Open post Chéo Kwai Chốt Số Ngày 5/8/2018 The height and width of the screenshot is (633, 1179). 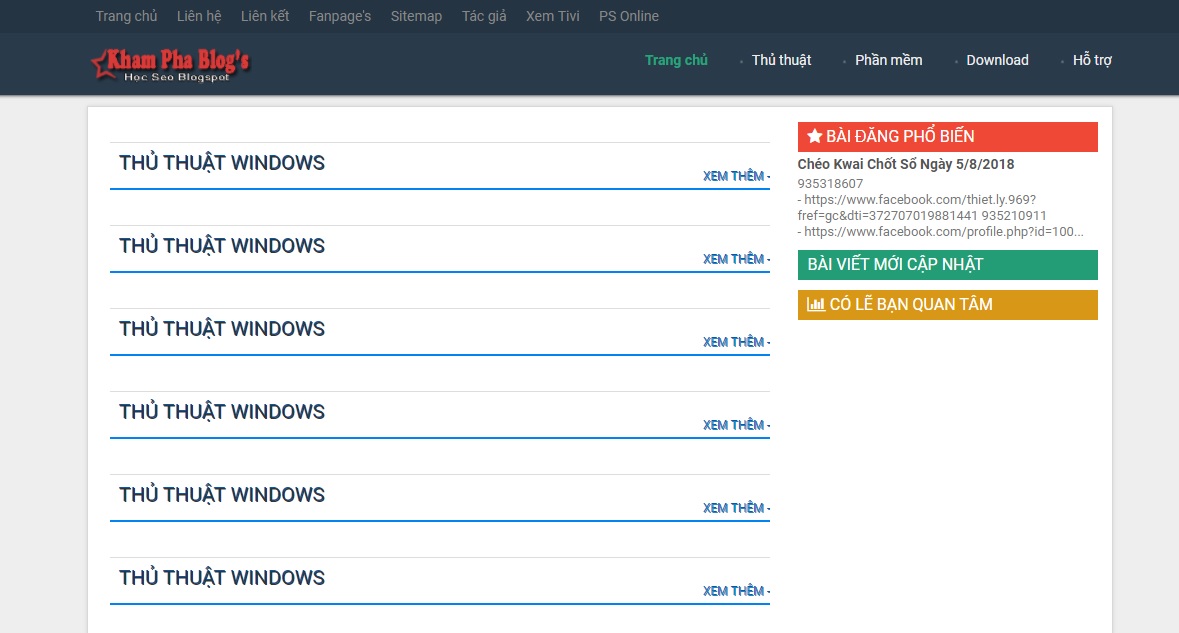pyautogui.click(x=906, y=164)
